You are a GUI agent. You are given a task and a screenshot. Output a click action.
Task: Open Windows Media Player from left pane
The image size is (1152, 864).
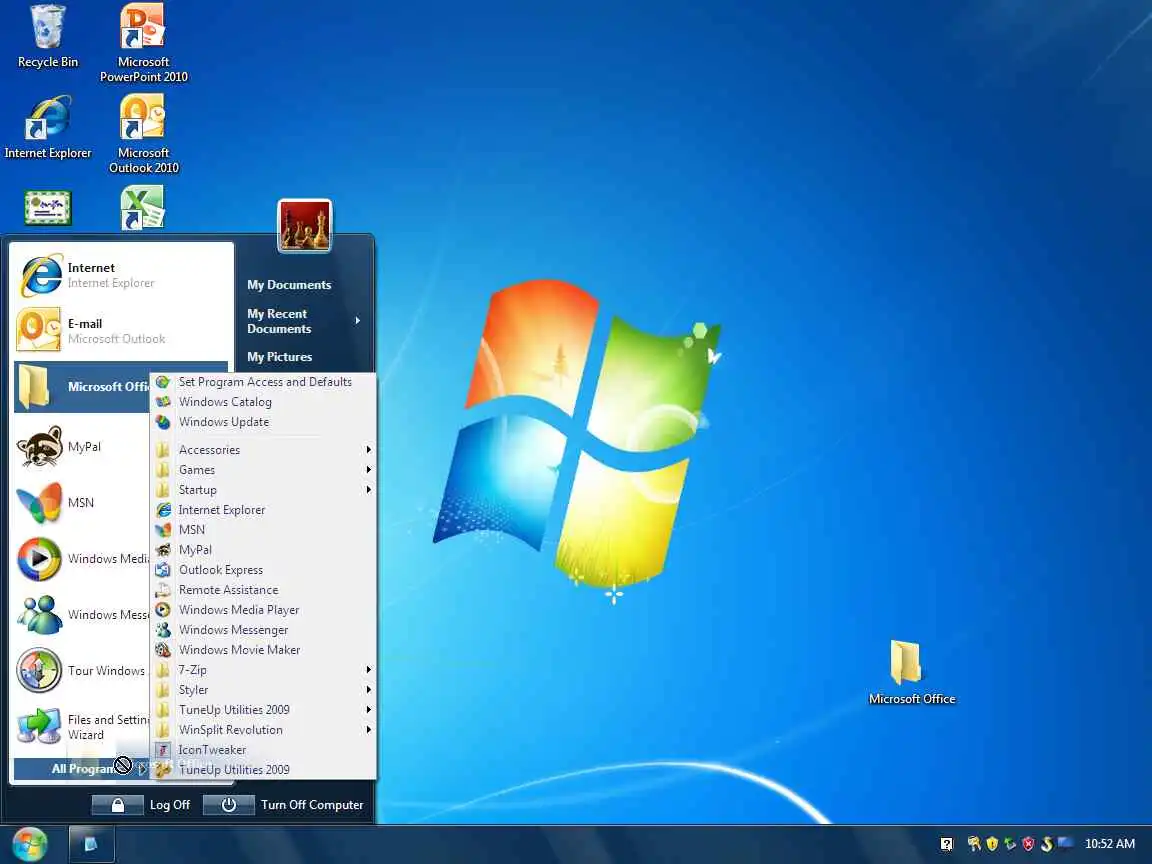(x=82, y=558)
